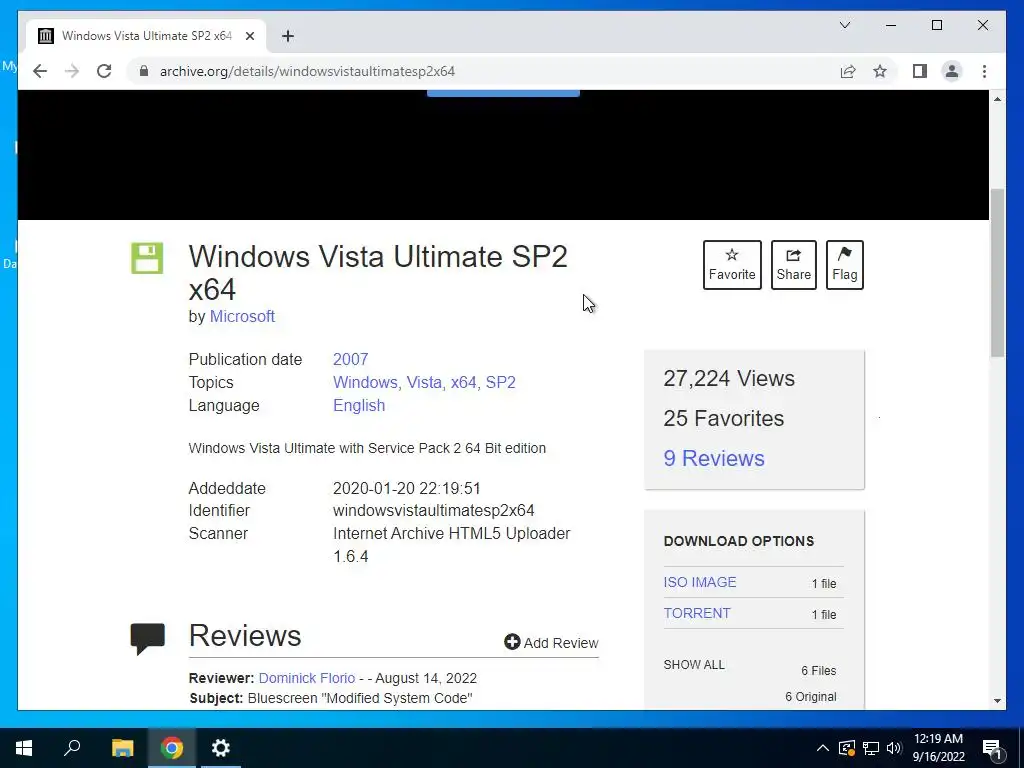Open Settings from the taskbar
Screen dimensions: 1024x768
[x=221, y=748]
